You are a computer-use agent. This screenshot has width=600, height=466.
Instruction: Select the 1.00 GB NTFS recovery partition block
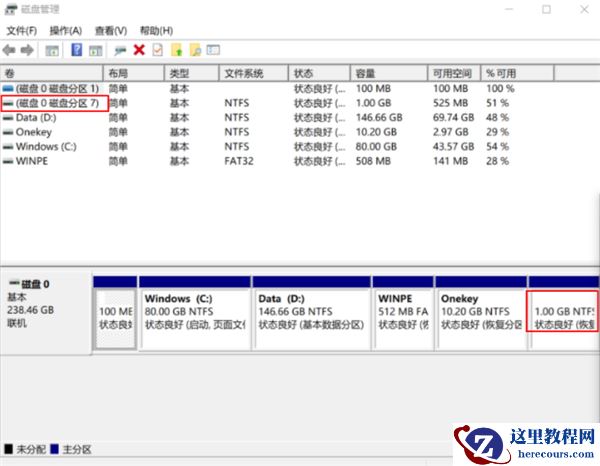(563, 313)
